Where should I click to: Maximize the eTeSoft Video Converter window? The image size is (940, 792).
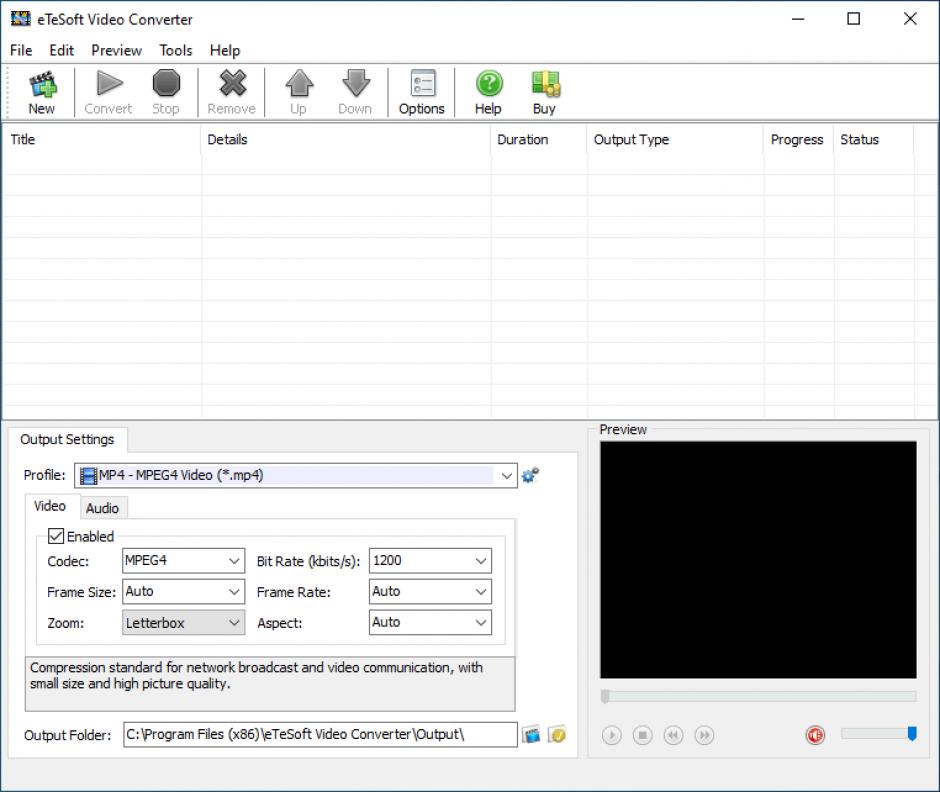click(x=854, y=19)
